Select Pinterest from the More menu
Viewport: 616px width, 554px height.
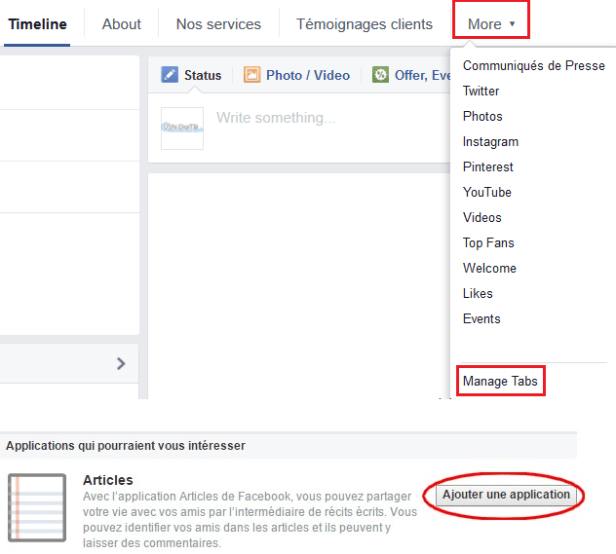488,167
